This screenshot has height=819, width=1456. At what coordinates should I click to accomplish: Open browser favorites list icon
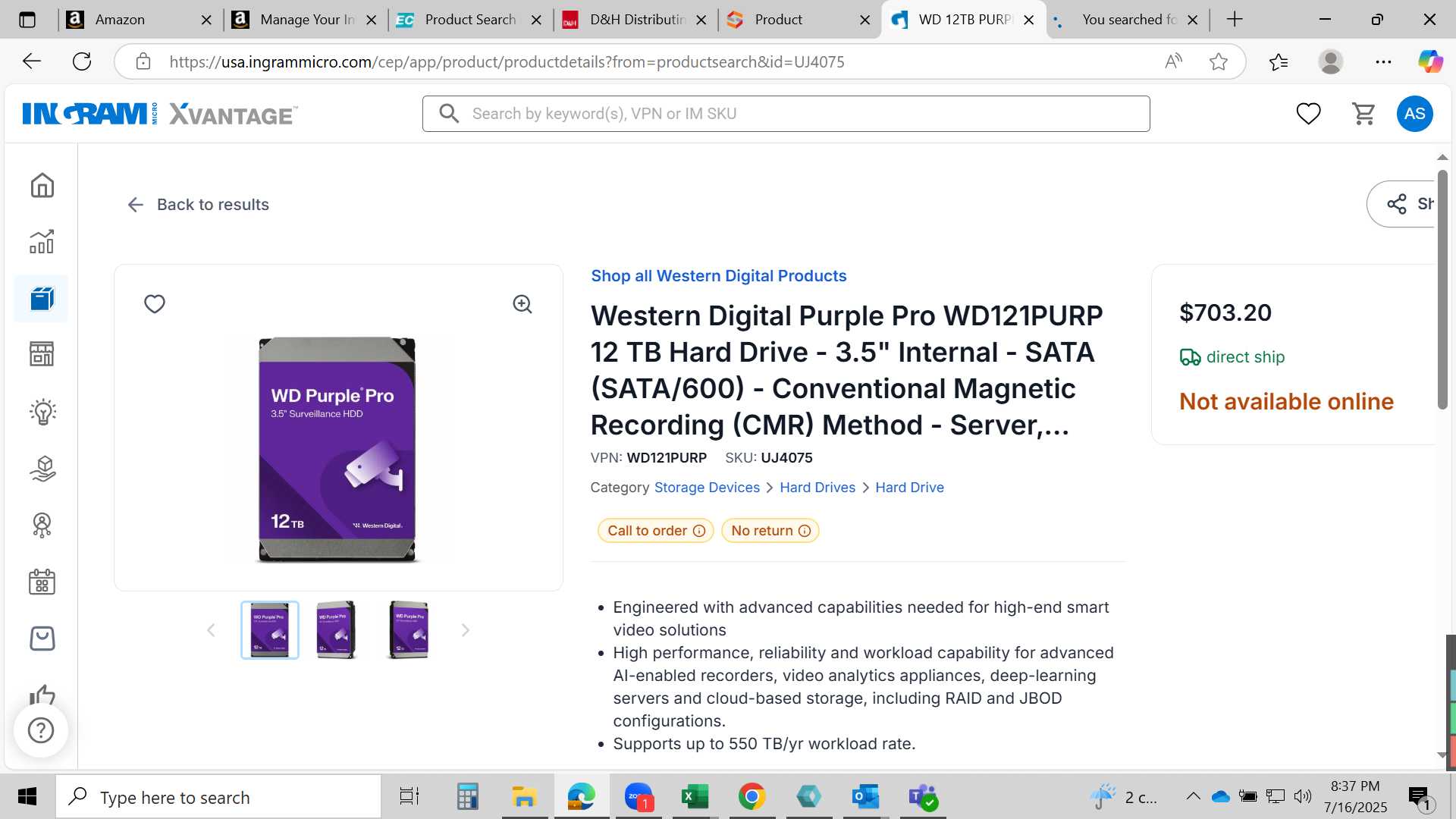point(1279,61)
